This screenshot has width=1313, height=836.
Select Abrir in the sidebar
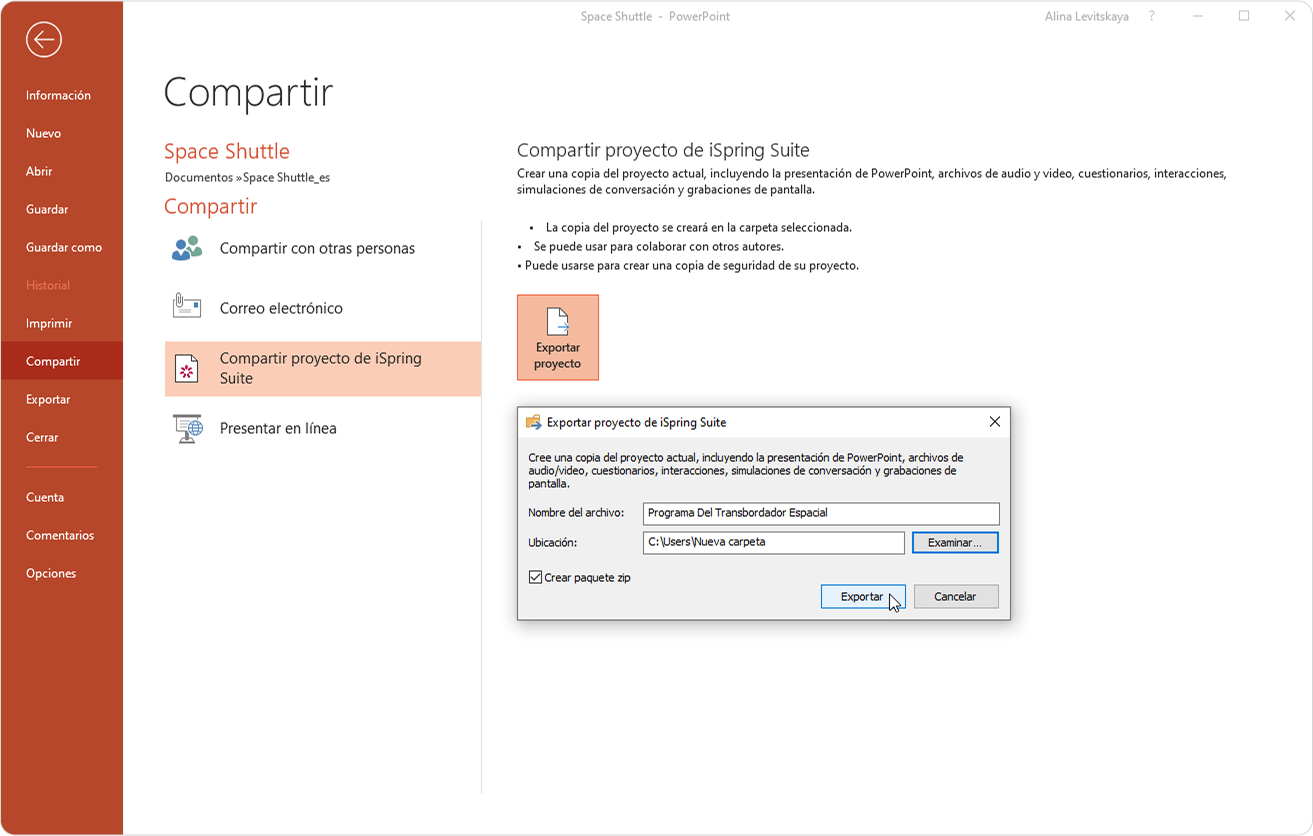tap(39, 171)
